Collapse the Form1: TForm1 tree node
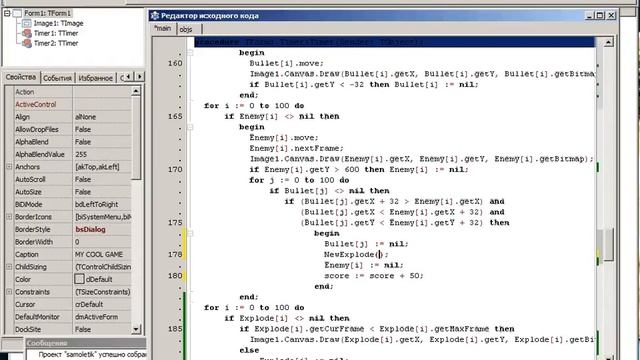The width and height of the screenshot is (640, 360). [x=7, y=13]
